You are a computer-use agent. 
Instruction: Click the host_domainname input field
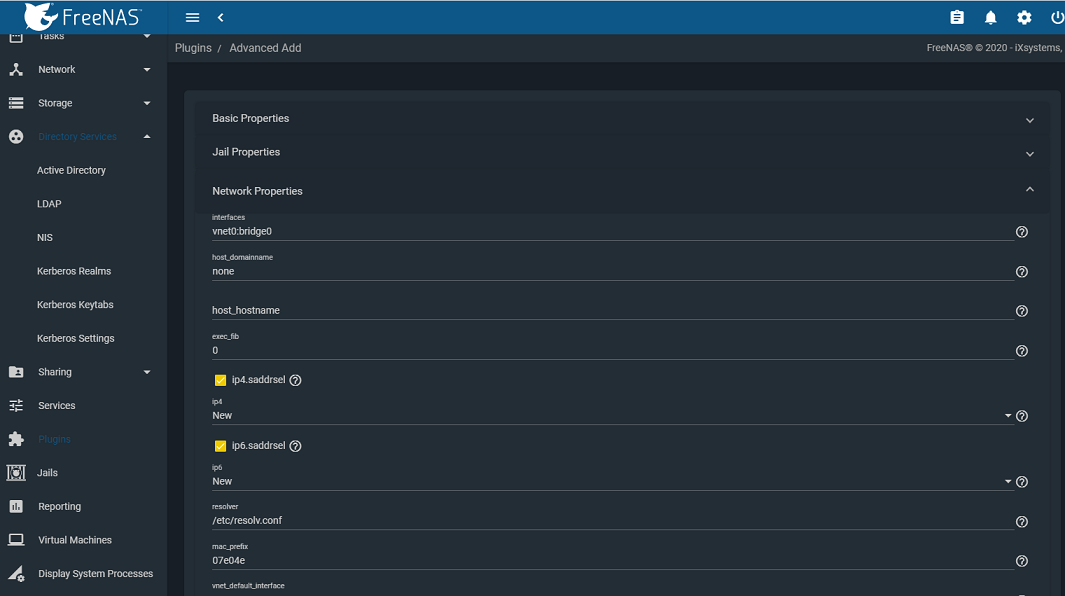pyautogui.click(x=612, y=271)
